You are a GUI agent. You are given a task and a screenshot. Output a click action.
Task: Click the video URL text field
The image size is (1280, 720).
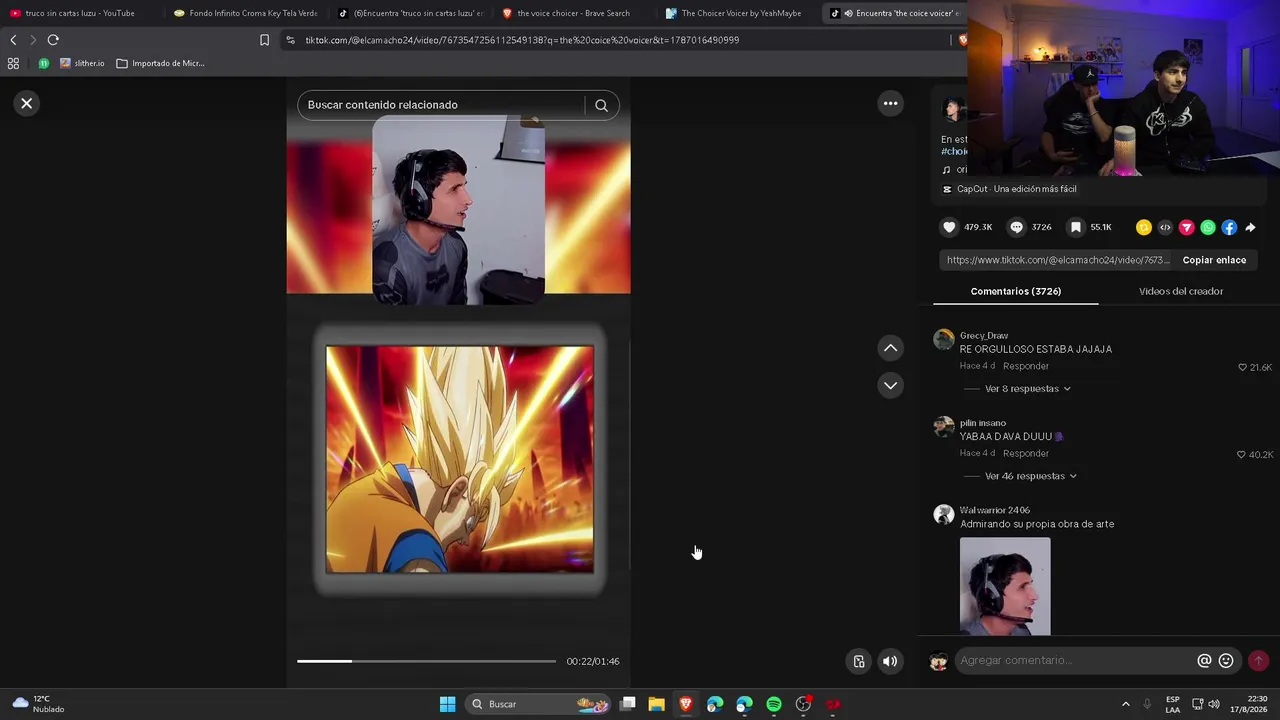click(x=1057, y=260)
